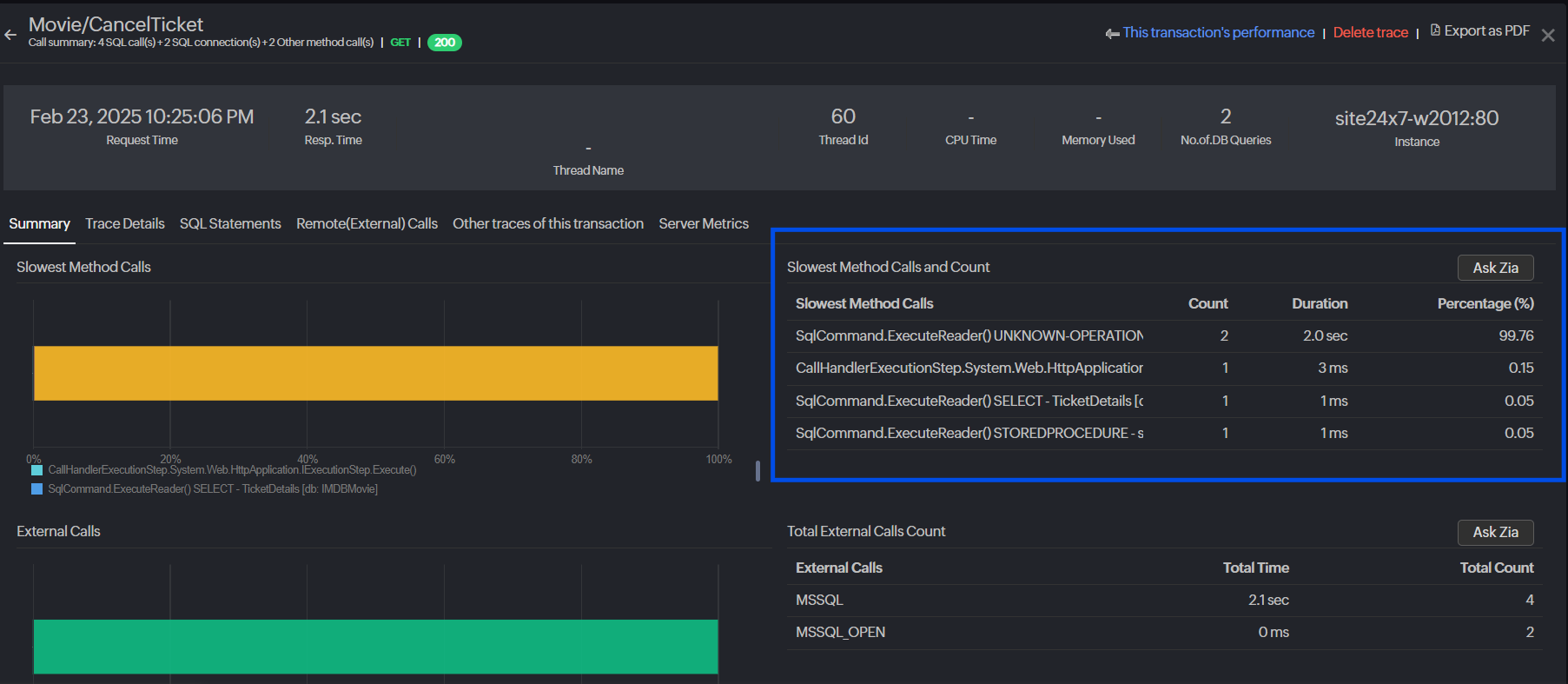Go back using the left arrow icon

(x=10, y=35)
